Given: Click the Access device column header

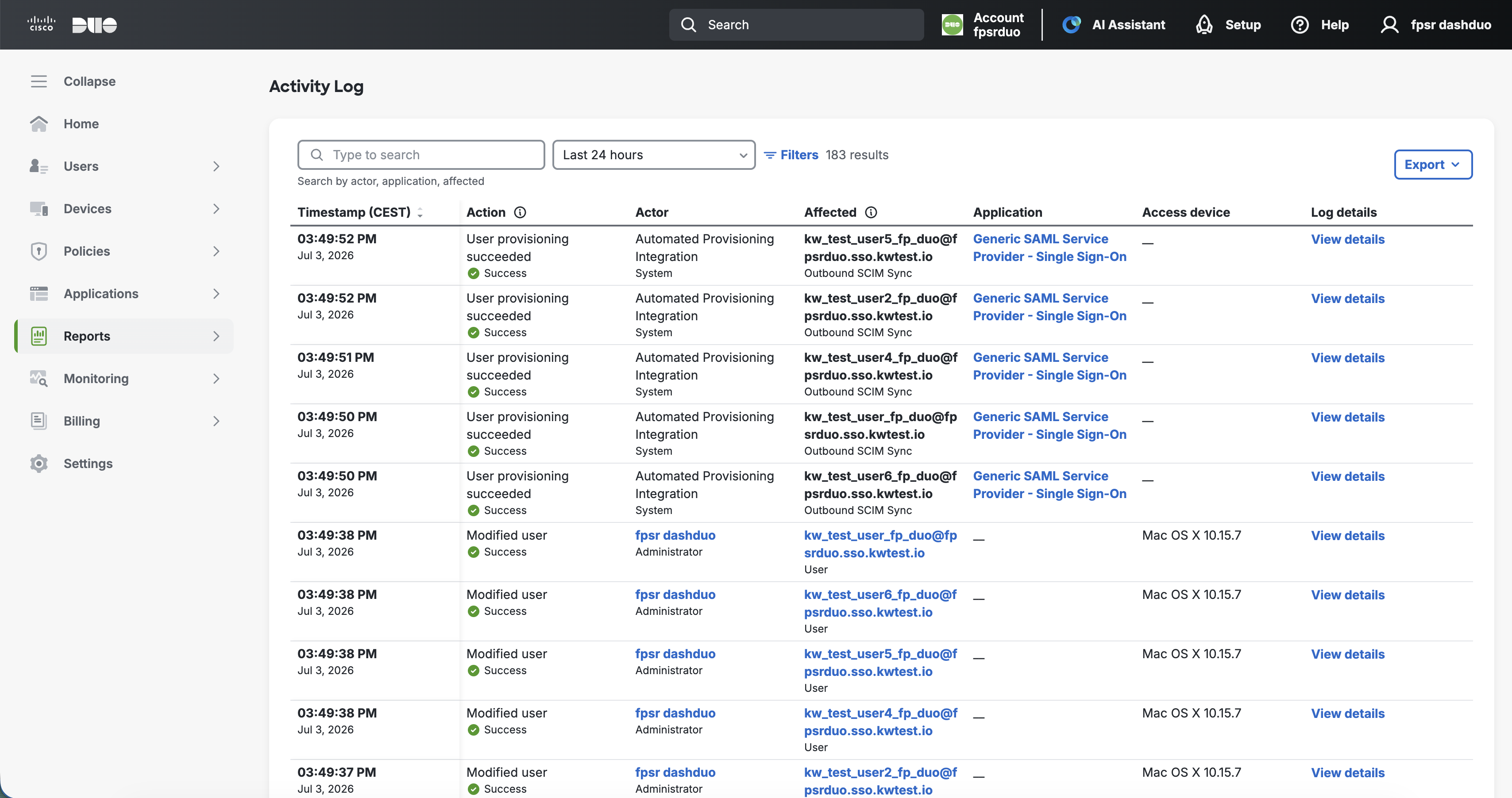Looking at the screenshot, I should [x=1186, y=212].
